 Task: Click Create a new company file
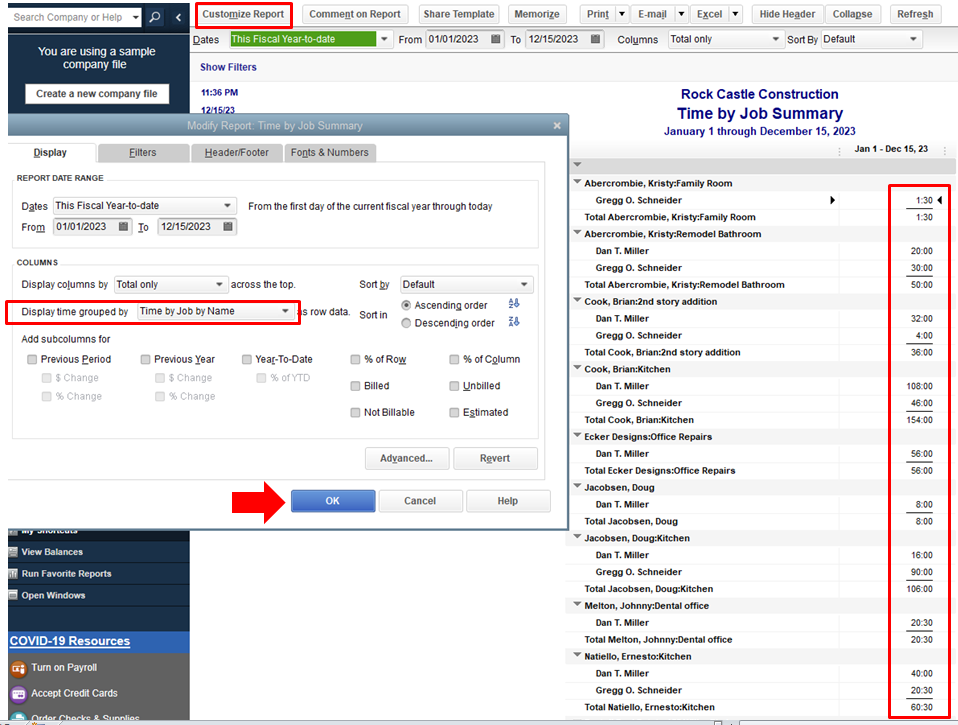tap(97, 93)
